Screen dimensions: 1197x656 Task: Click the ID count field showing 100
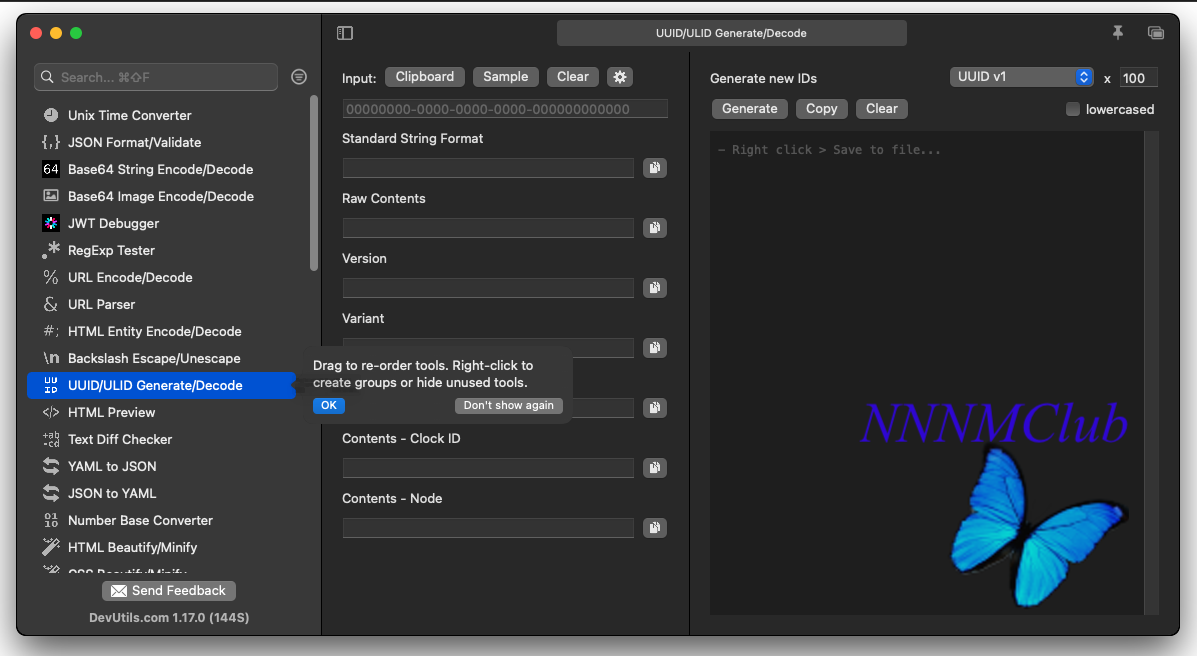[x=1138, y=78]
